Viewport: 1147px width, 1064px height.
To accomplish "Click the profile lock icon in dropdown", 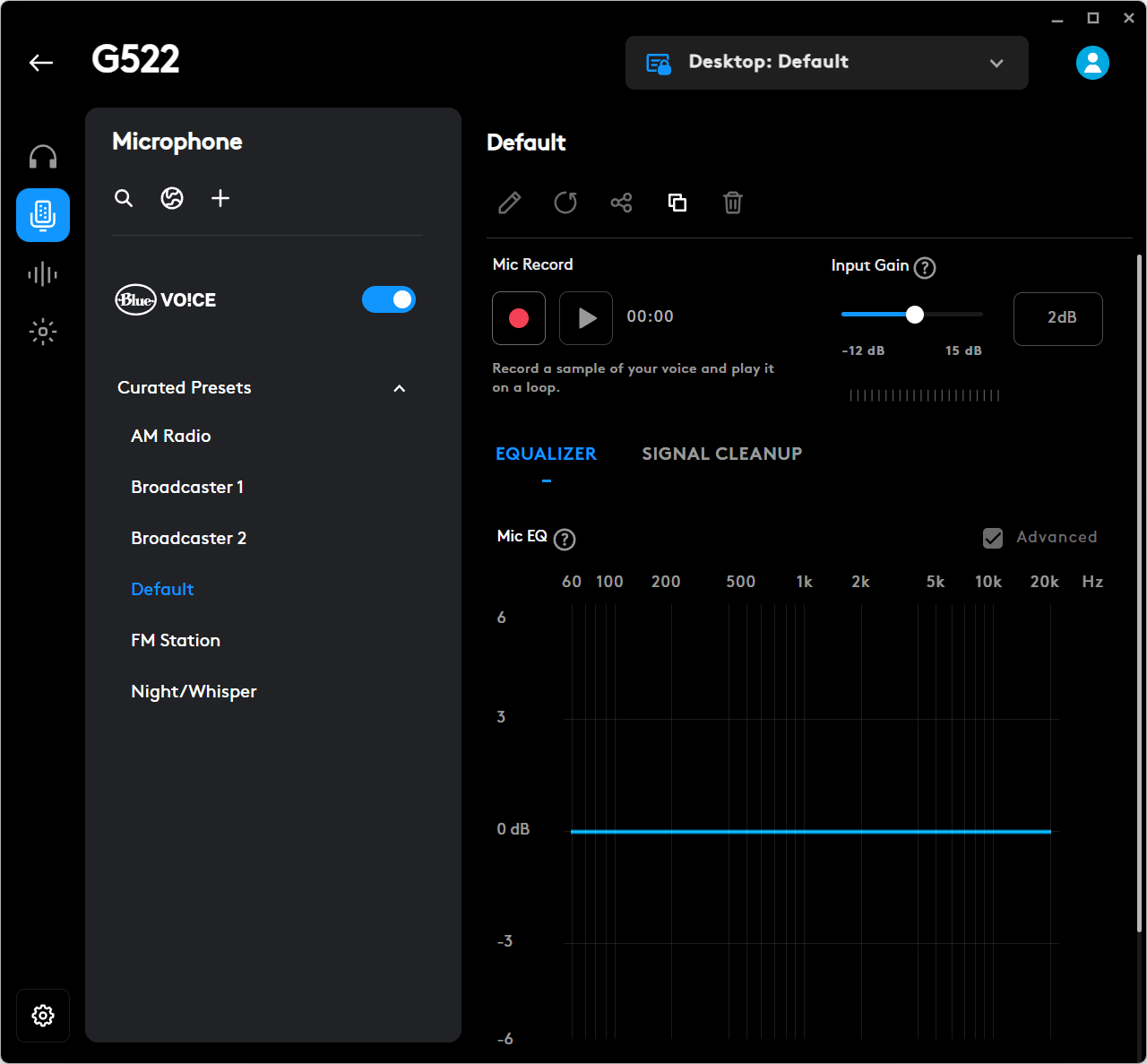I will 659,64.
